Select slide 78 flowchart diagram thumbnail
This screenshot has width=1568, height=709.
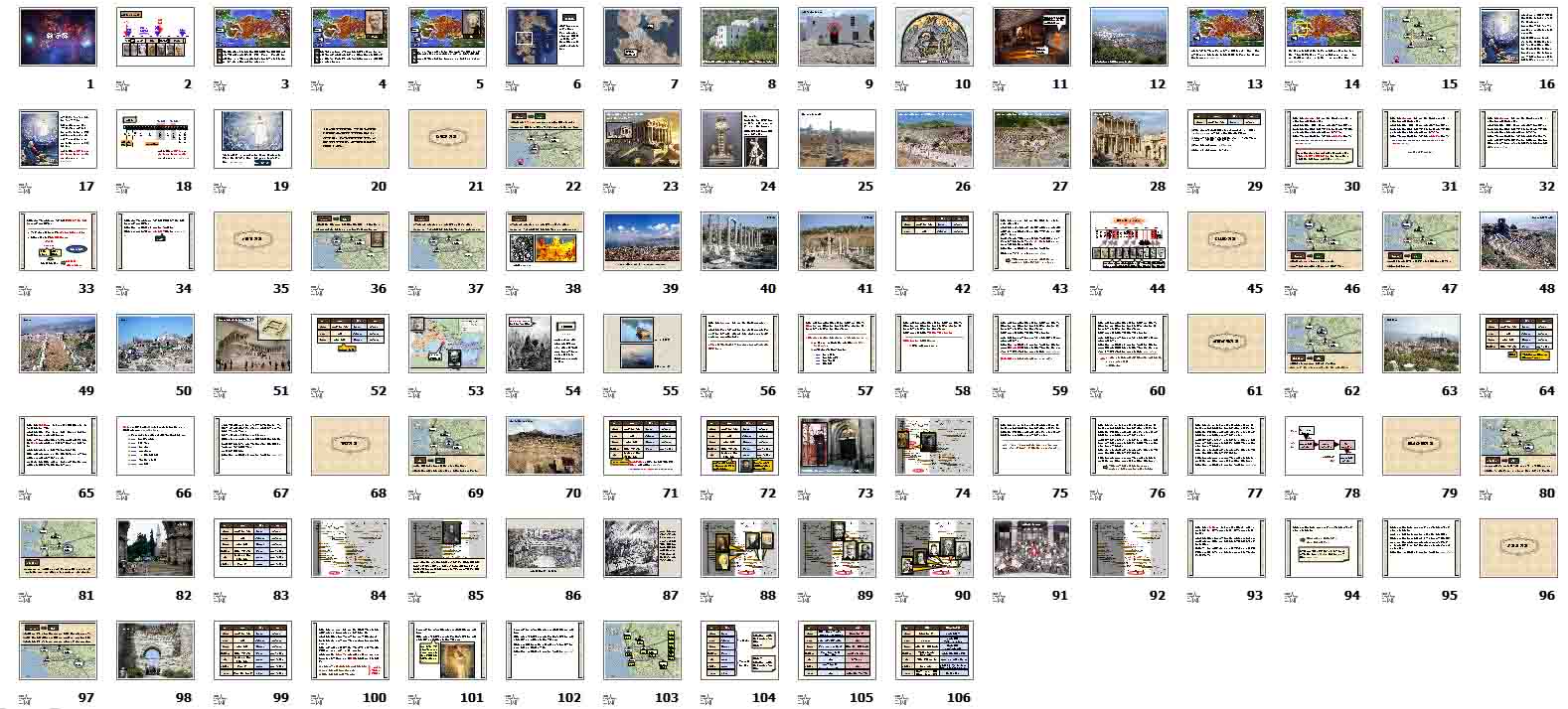1324,446
